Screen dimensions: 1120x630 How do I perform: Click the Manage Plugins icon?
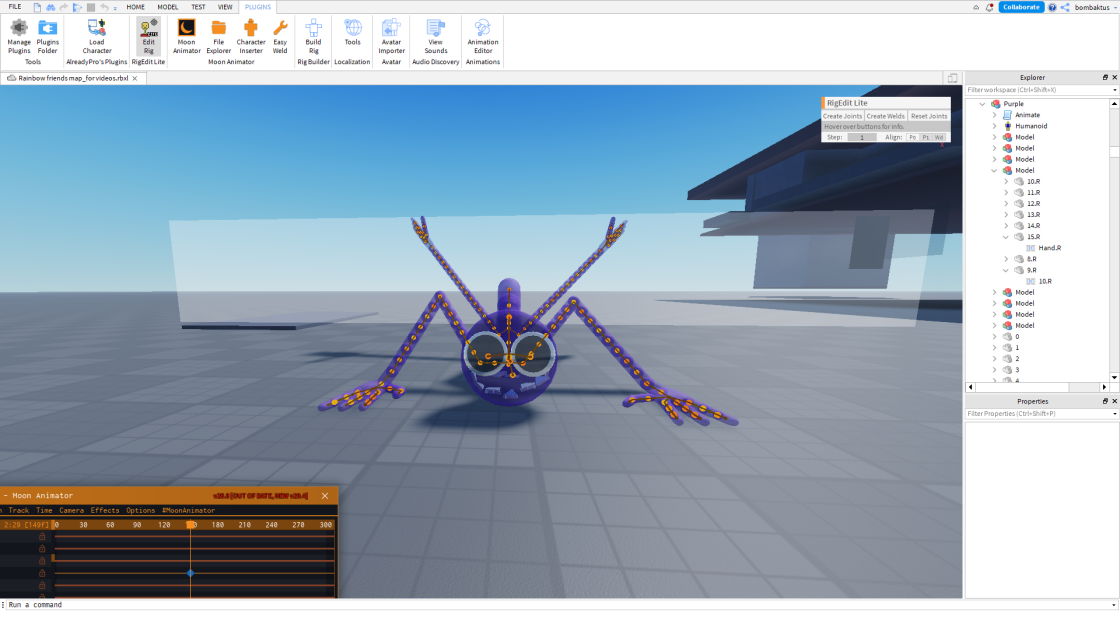(x=19, y=36)
